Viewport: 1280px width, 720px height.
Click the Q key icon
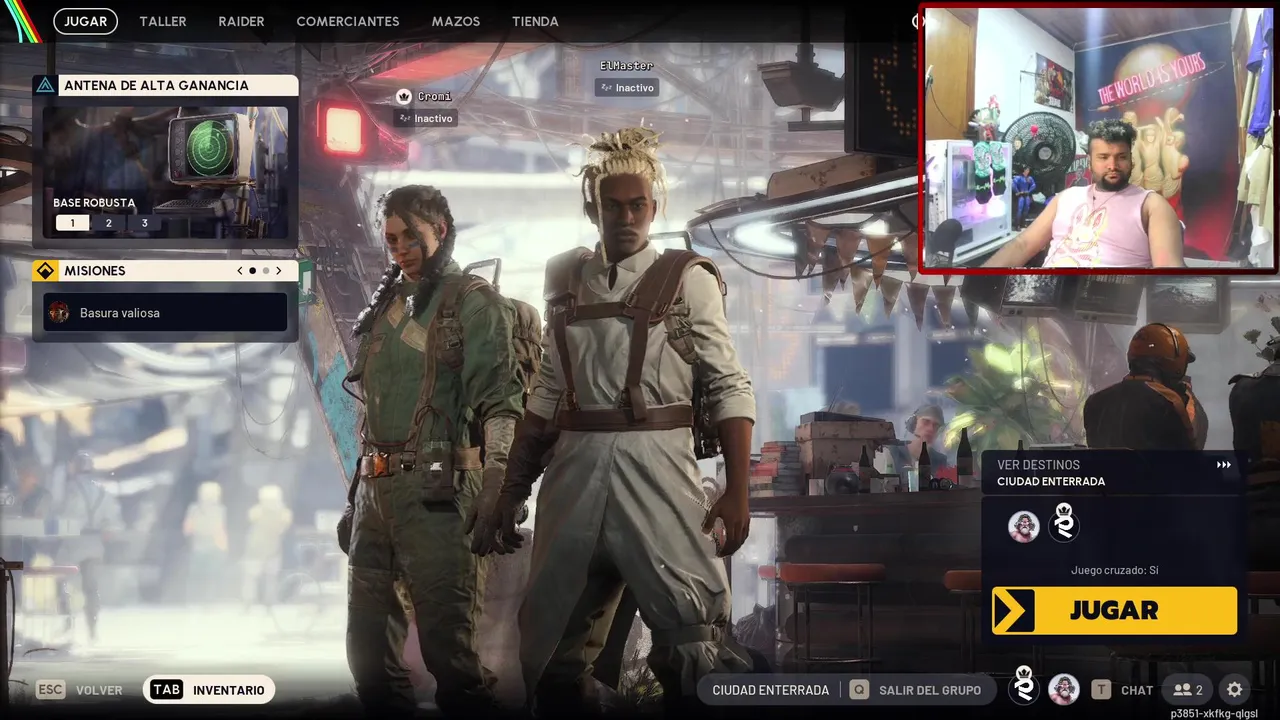pyautogui.click(x=859, y=690)
